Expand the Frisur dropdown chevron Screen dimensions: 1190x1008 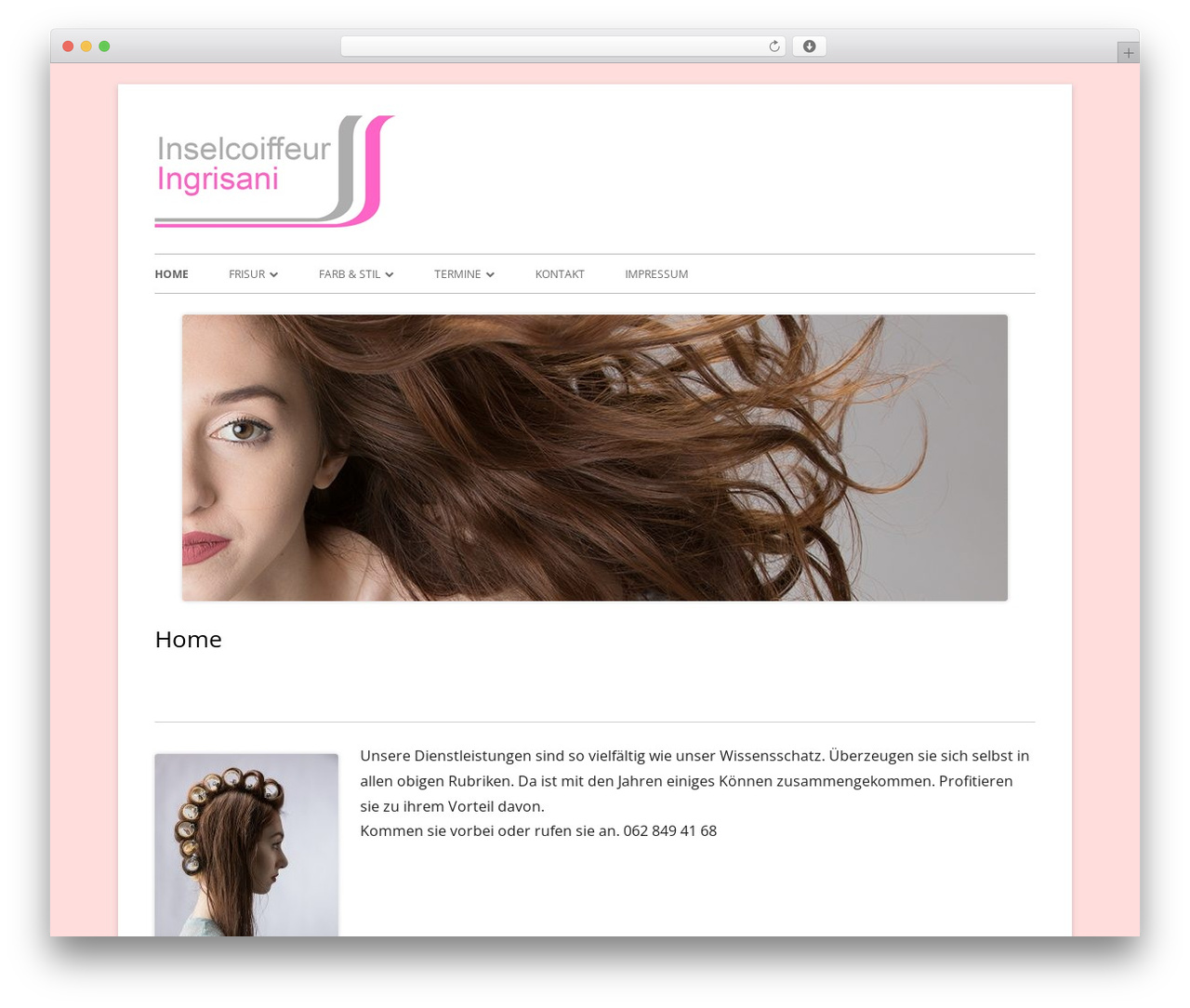pos(273,274)
